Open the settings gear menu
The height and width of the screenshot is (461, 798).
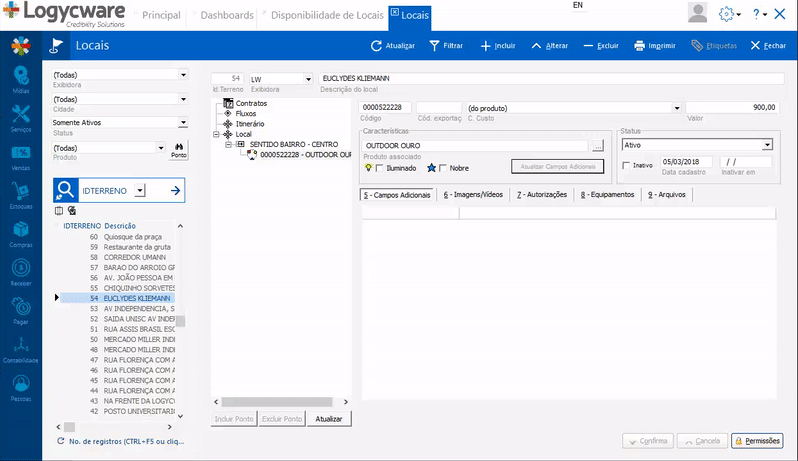729,14
